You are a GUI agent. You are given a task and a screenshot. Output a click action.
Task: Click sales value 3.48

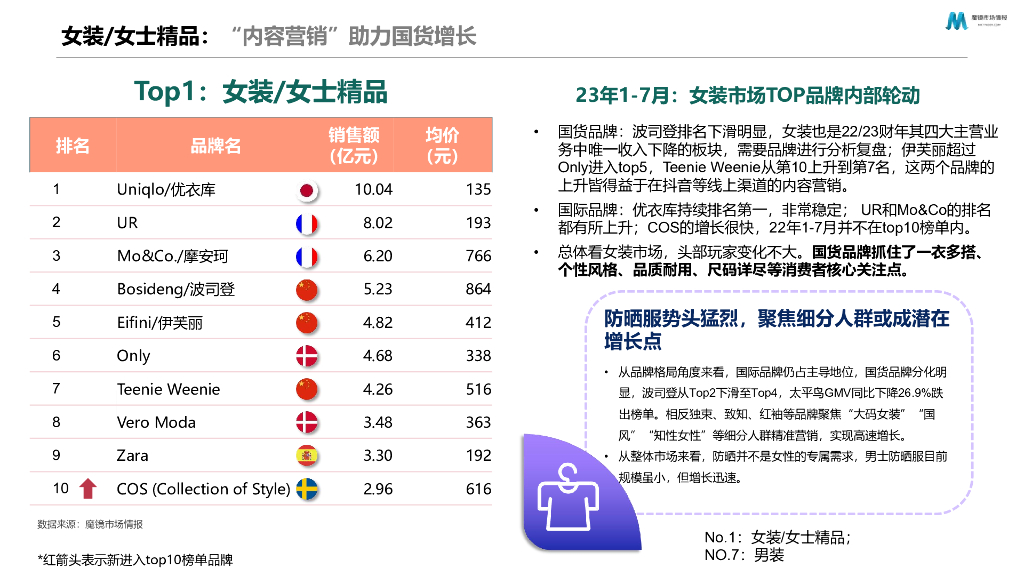click(x=378, y=423)
